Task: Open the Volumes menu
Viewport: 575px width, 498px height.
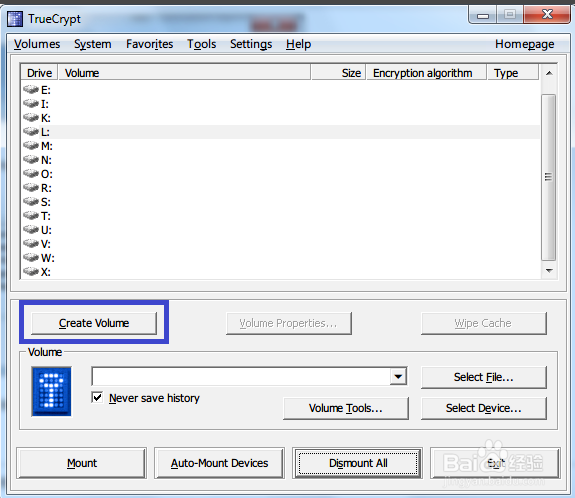Action: tap(37, 44)
